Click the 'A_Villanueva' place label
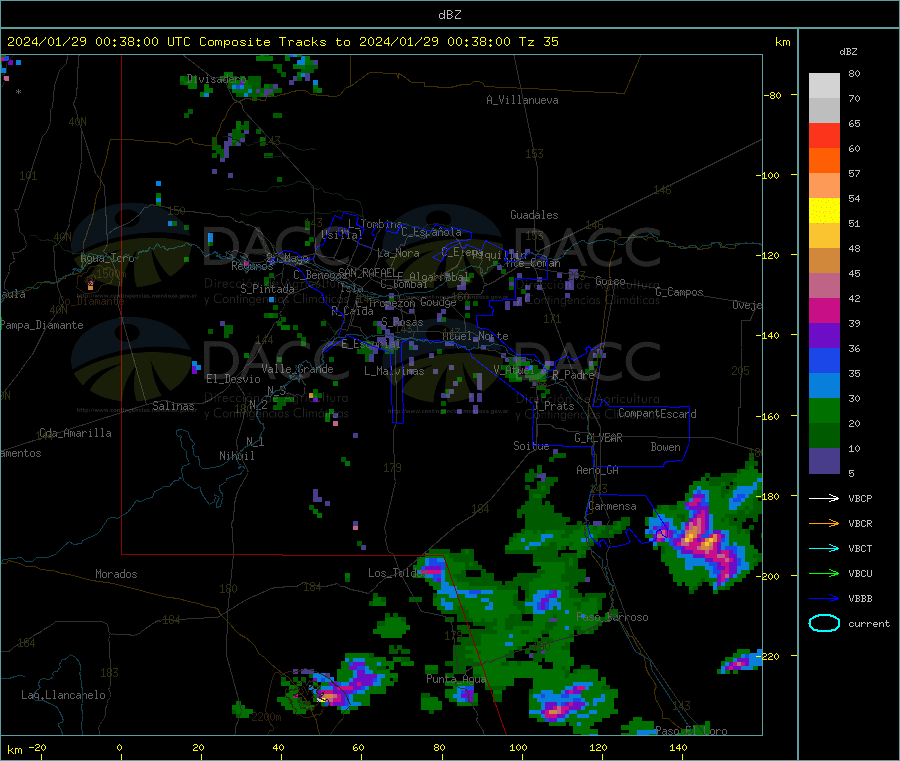 pos(522,100)
